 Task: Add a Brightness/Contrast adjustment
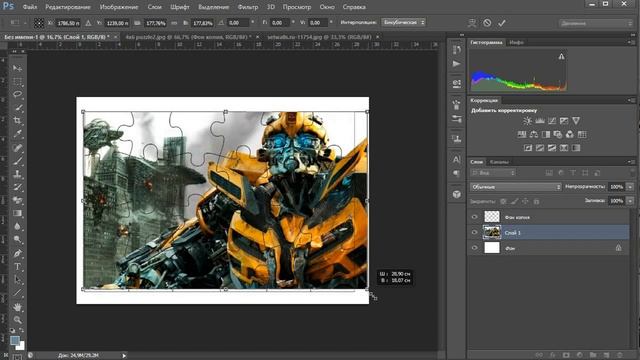(528, 121)
